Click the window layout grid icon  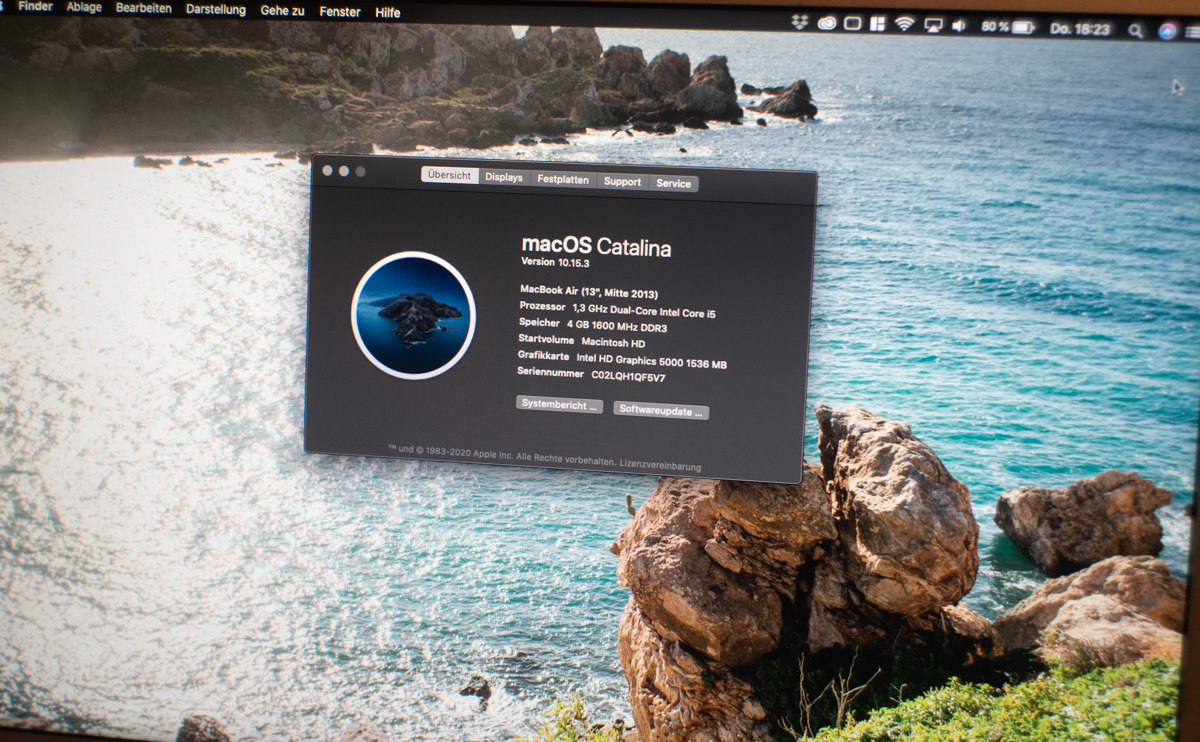click(x=878, y=24)
